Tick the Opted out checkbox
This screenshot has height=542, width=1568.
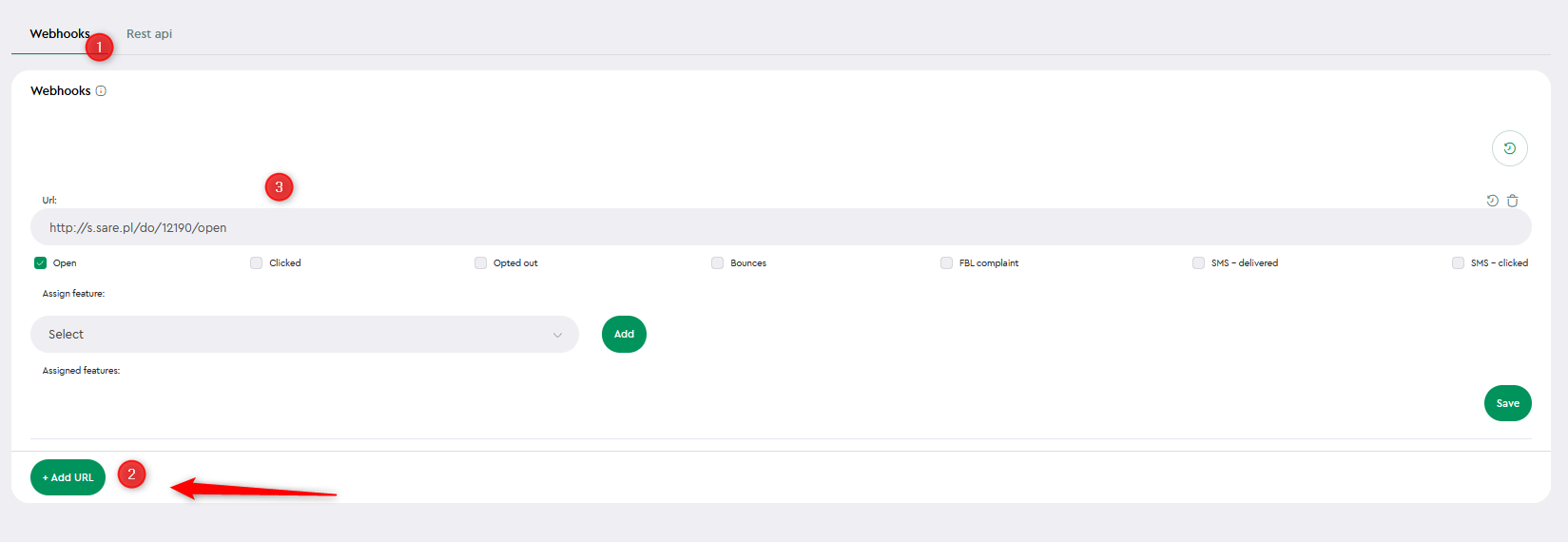click(x=480, y=263)
